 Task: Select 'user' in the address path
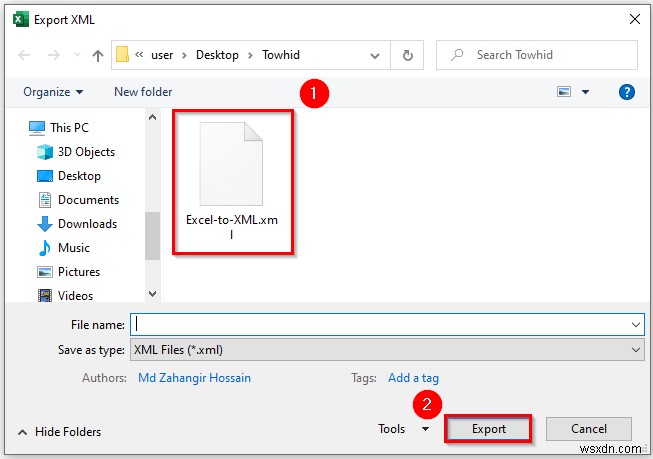pyautogui.click(x=162, y=55)
